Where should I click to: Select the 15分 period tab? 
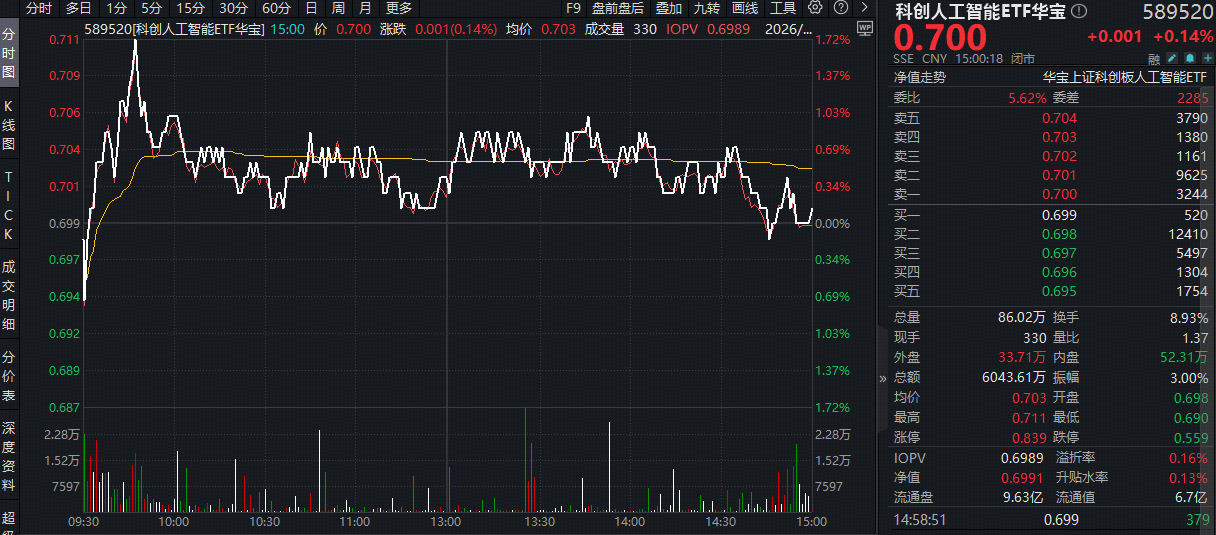(x=190, y=8)
